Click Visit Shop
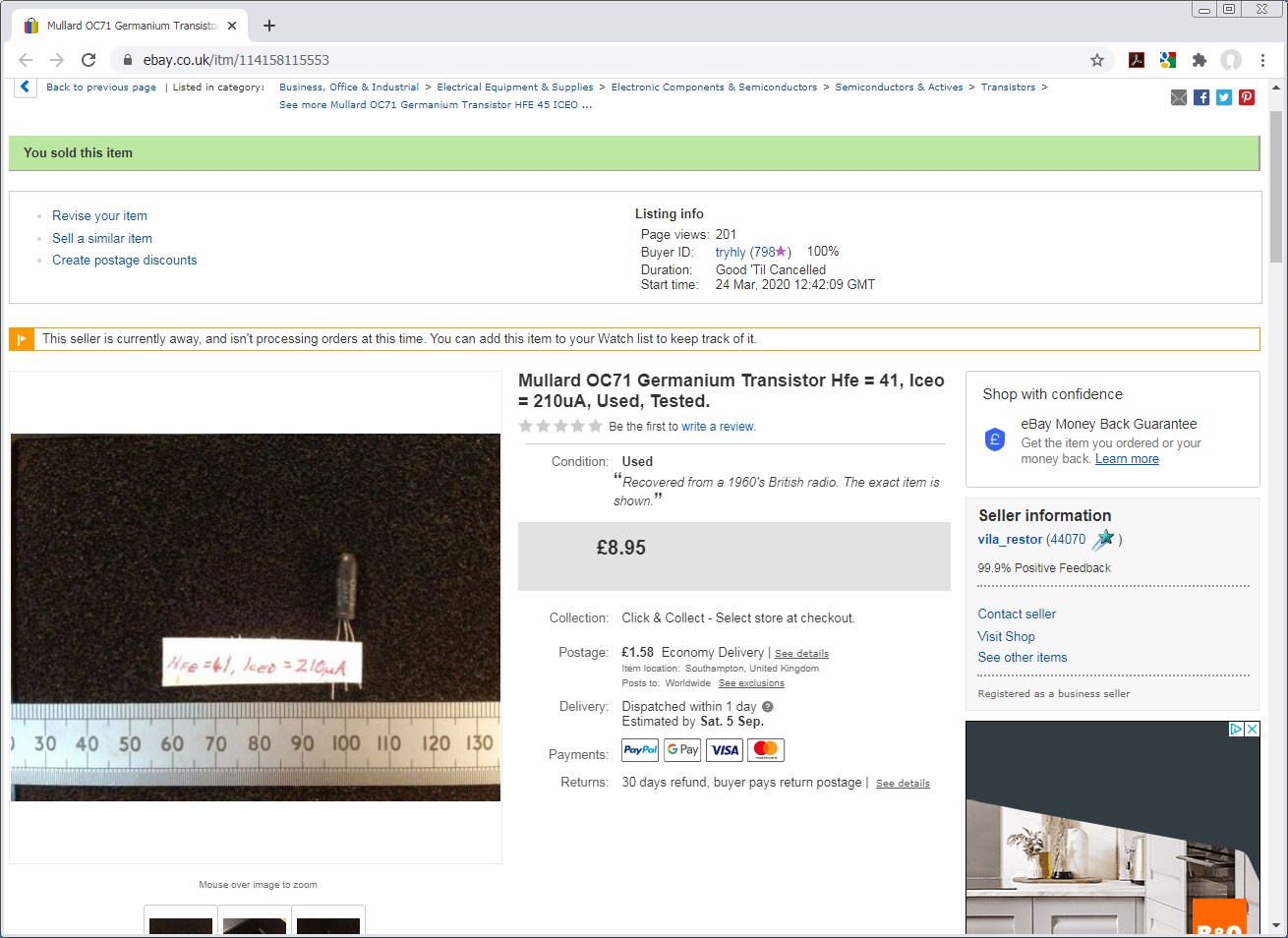This screenshot has height=938, width=1288. [1006, 637]
